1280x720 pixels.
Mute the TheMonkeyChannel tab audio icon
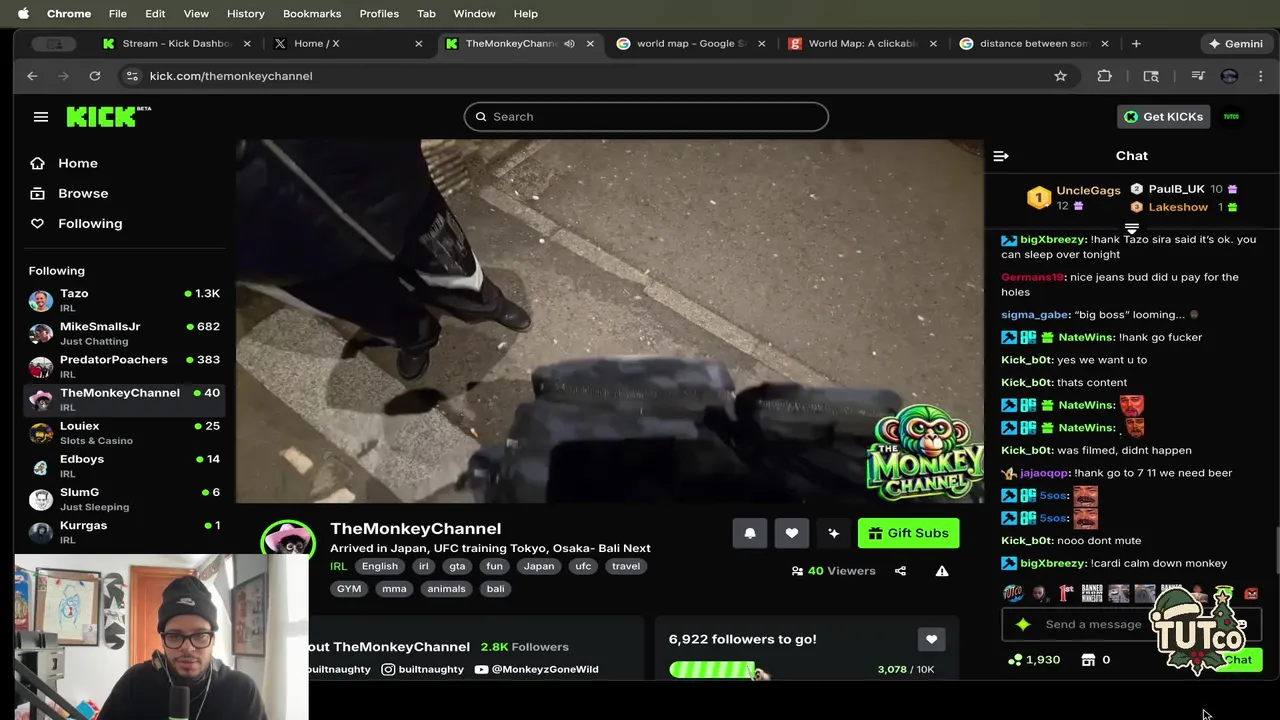pos(569,44)
